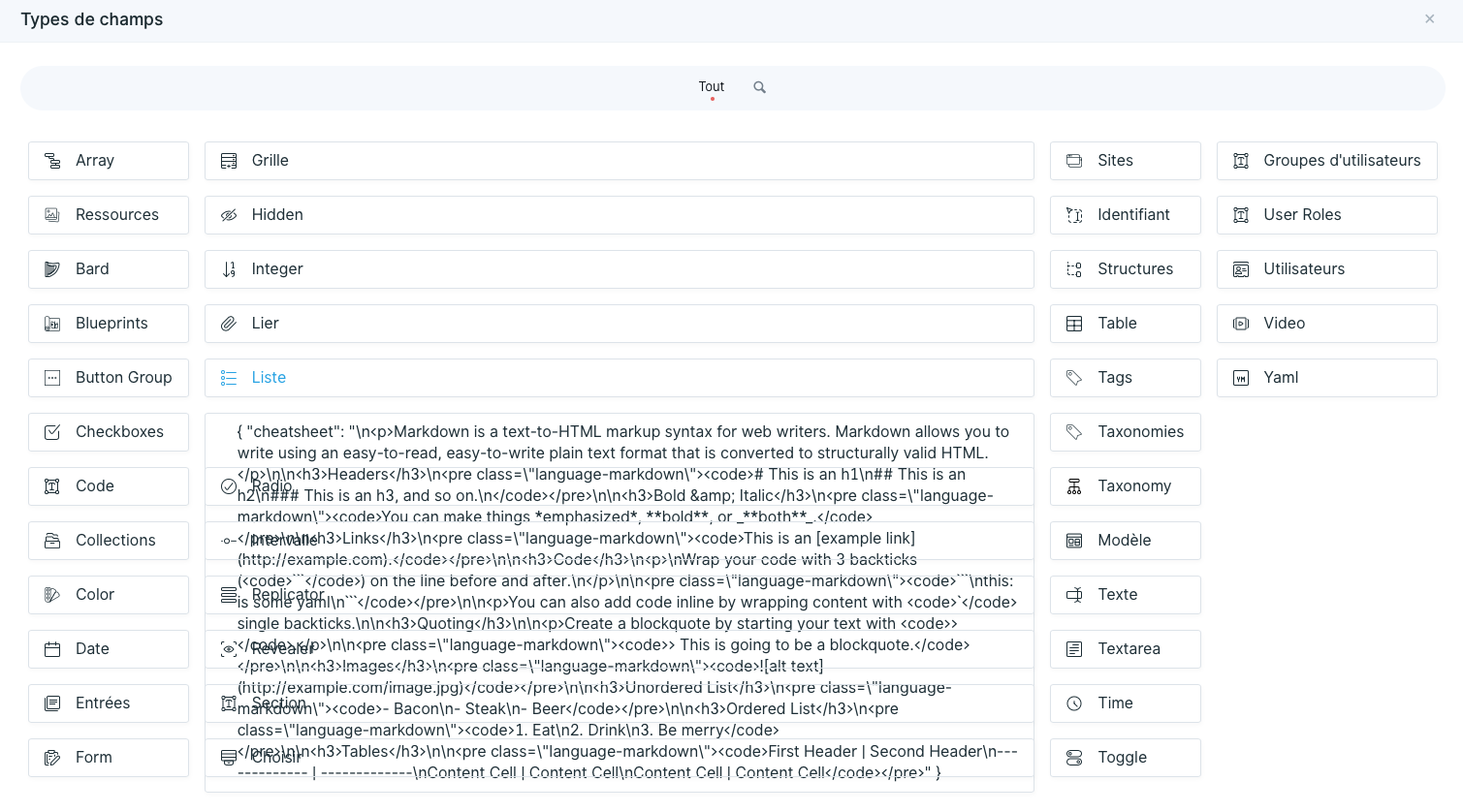1463x812 pixels.
Task: Pick the Choisir field type
Action: click(620, 758)
